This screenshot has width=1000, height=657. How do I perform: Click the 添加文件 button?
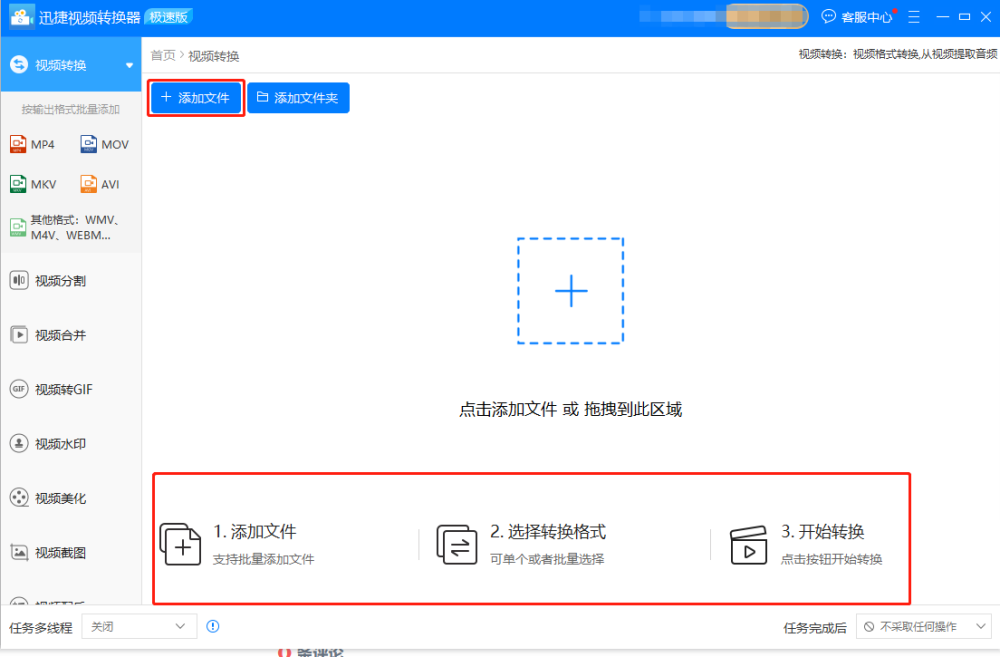coord(196,98)
